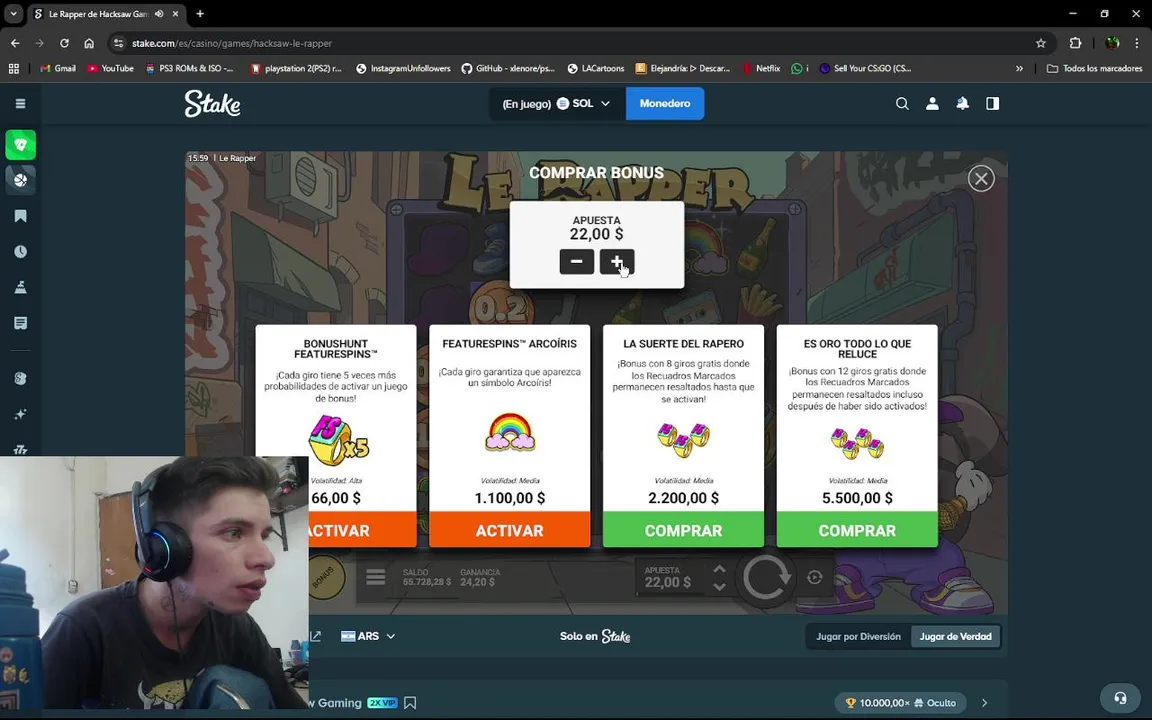Click the autoplay icon beside spin
Image resolution: width=1152 pixels, height=720 pixels.
[x=815, y=577]
